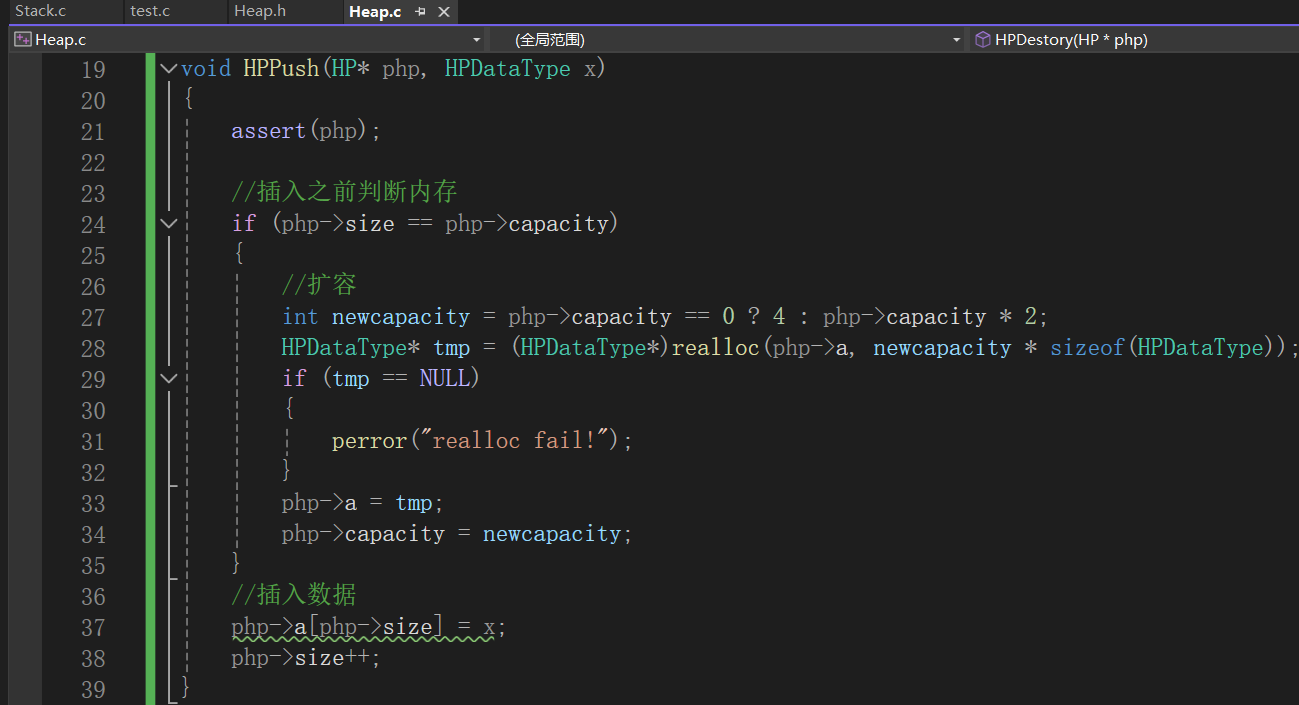
Task: Click line number 33 in the margin
Action: 93,504
